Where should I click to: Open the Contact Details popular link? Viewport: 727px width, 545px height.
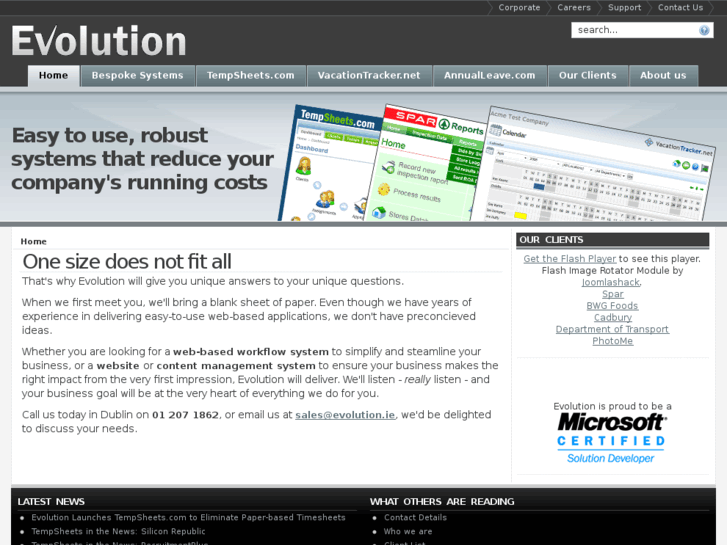(x=415, y=518)
